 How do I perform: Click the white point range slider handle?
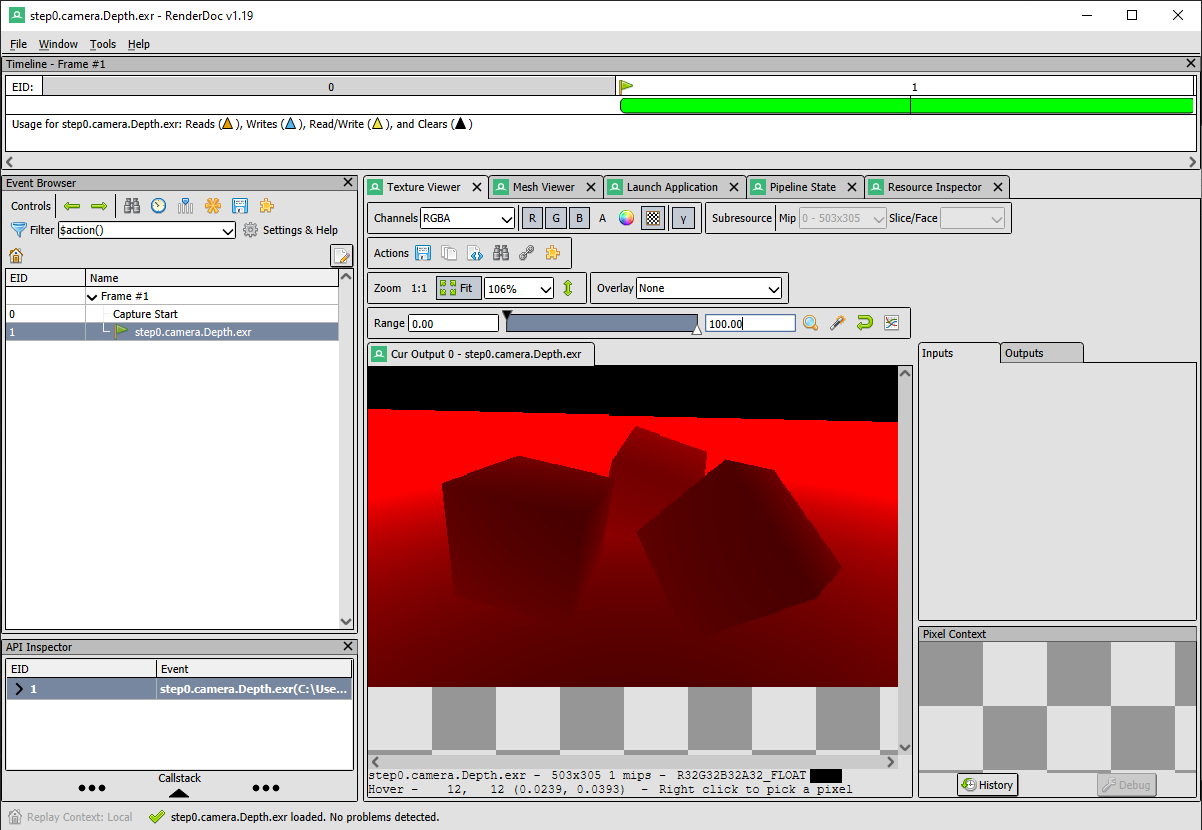coord(697,328)
